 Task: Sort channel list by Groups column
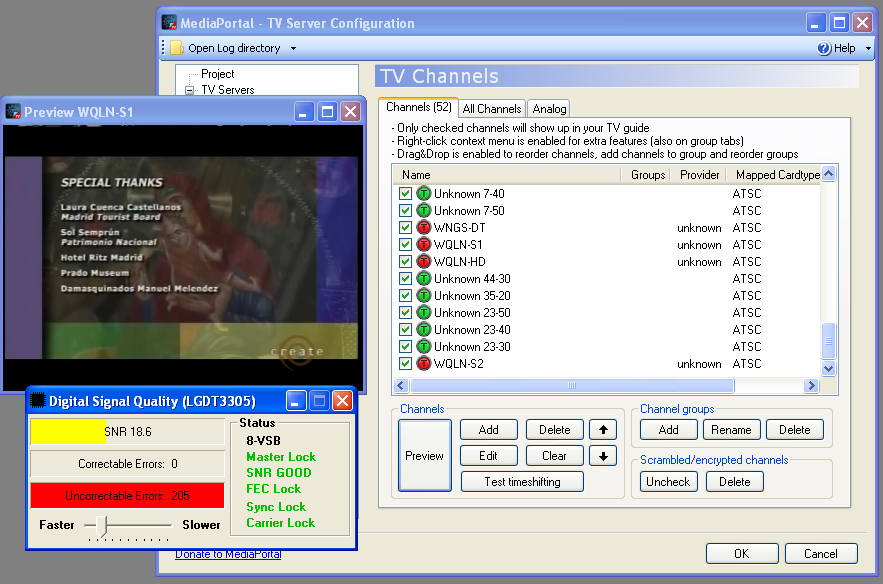pos(646,175)
